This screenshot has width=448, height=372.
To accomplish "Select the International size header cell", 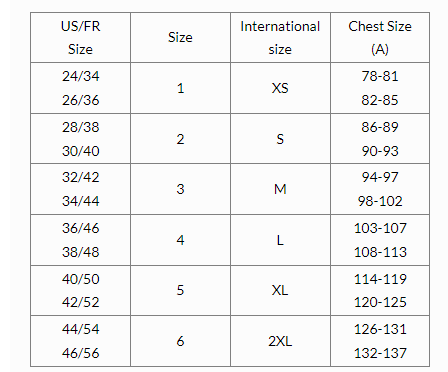I will click(x=280, y=38).
